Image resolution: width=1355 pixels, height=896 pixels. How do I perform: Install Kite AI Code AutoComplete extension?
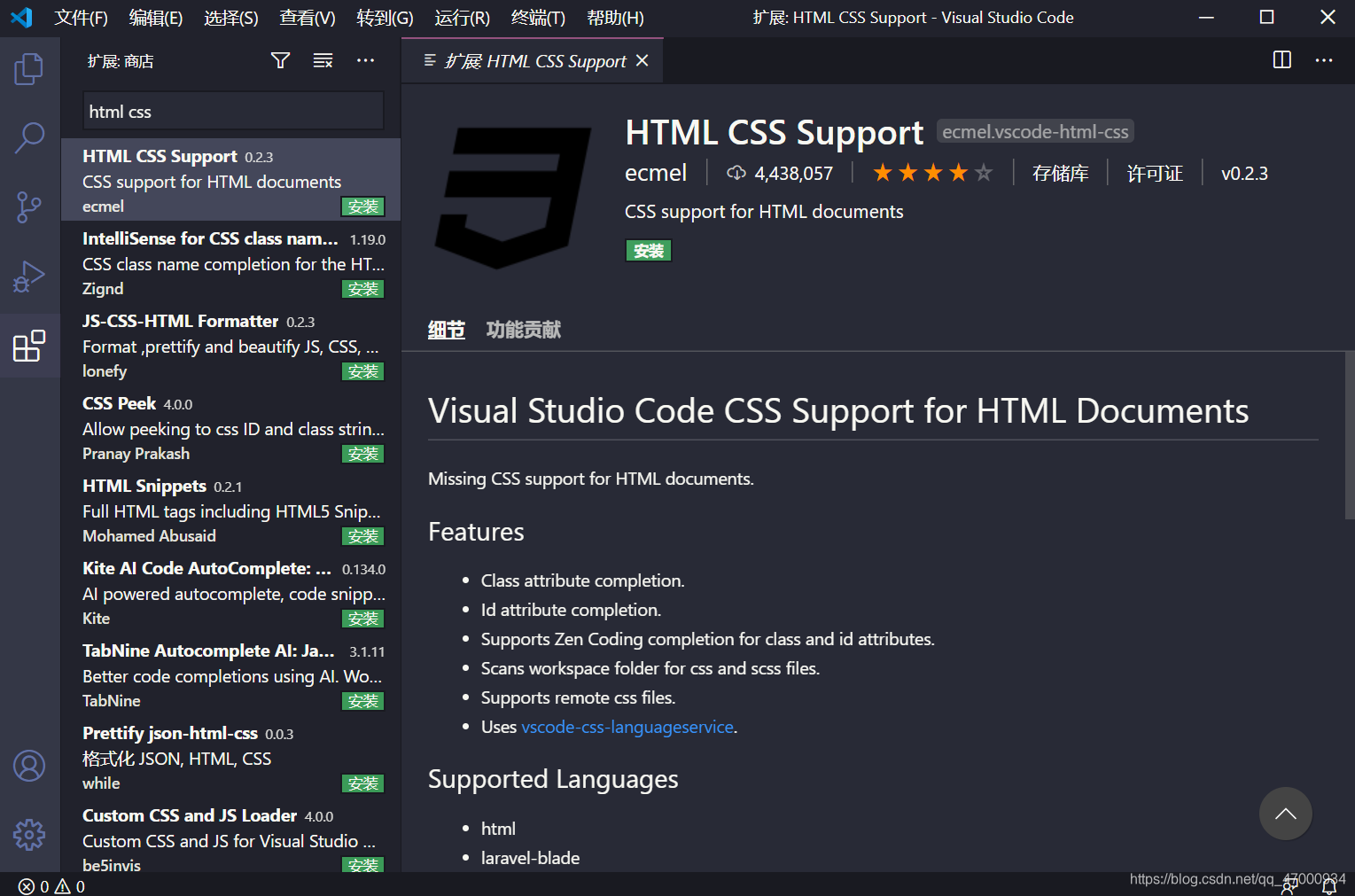click(363, 619)
